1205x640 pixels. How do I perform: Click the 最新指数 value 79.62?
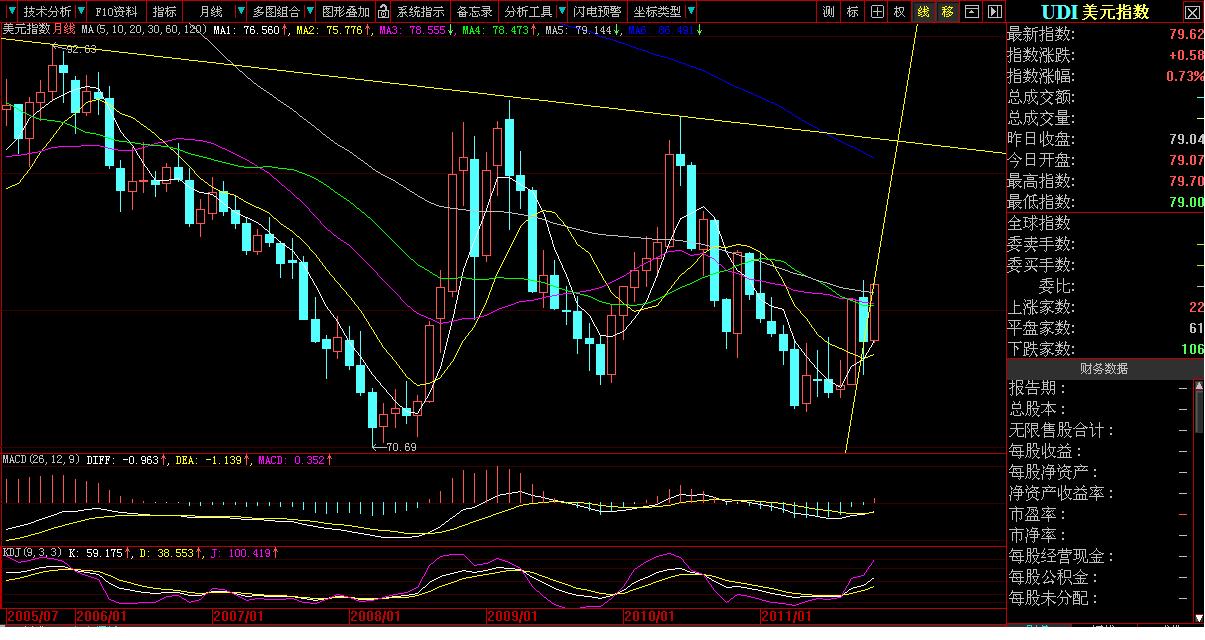[1185, 35]
